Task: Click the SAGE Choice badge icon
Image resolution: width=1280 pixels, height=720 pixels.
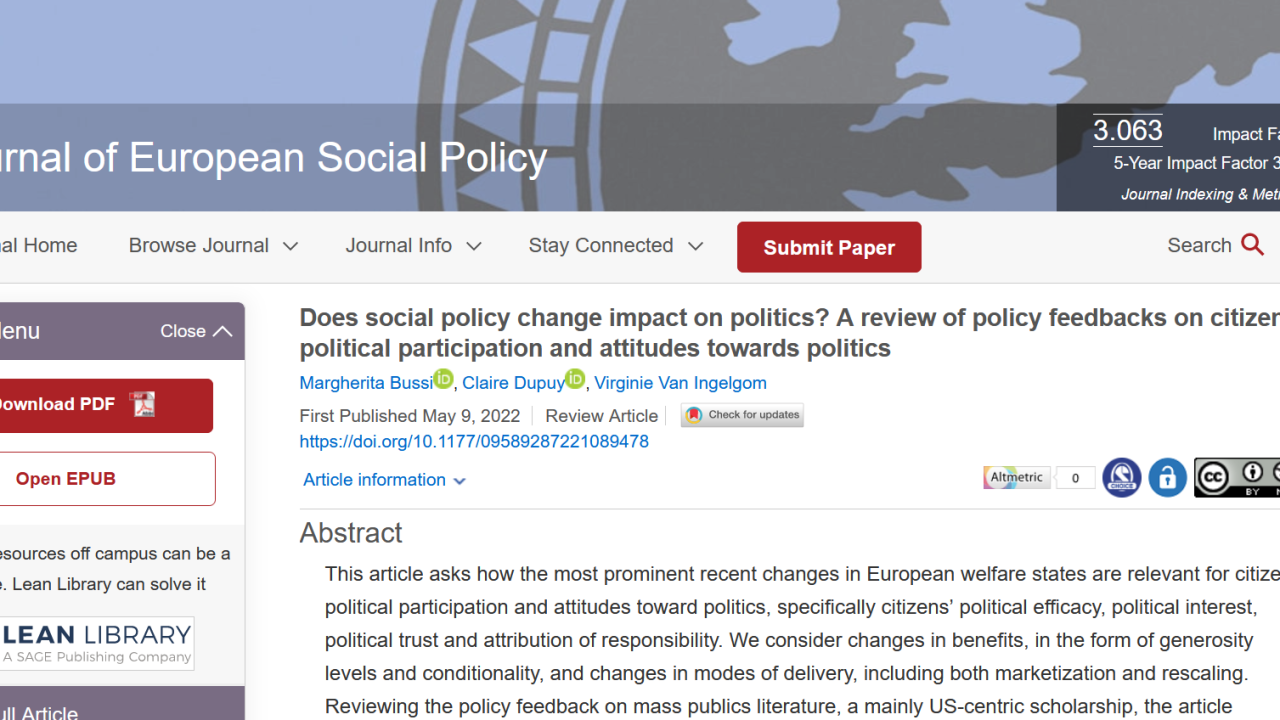Action: 1122,478
